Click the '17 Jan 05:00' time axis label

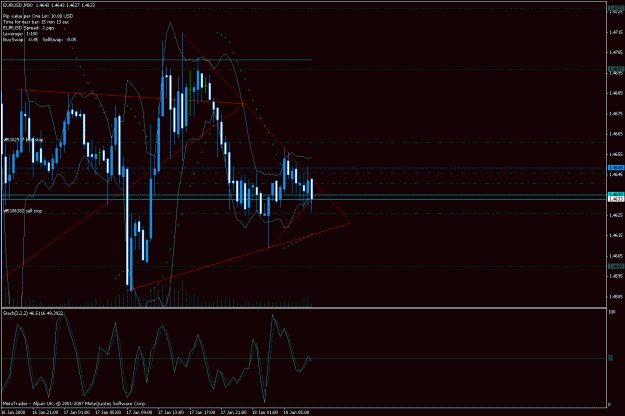[108, 413]
